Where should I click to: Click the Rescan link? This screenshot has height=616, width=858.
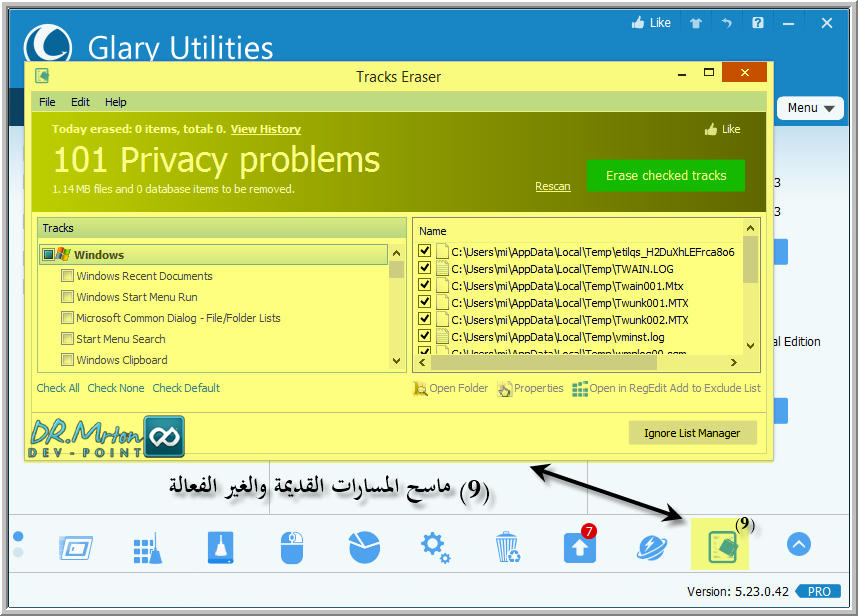pyautogui.click(x=553, y=186)
